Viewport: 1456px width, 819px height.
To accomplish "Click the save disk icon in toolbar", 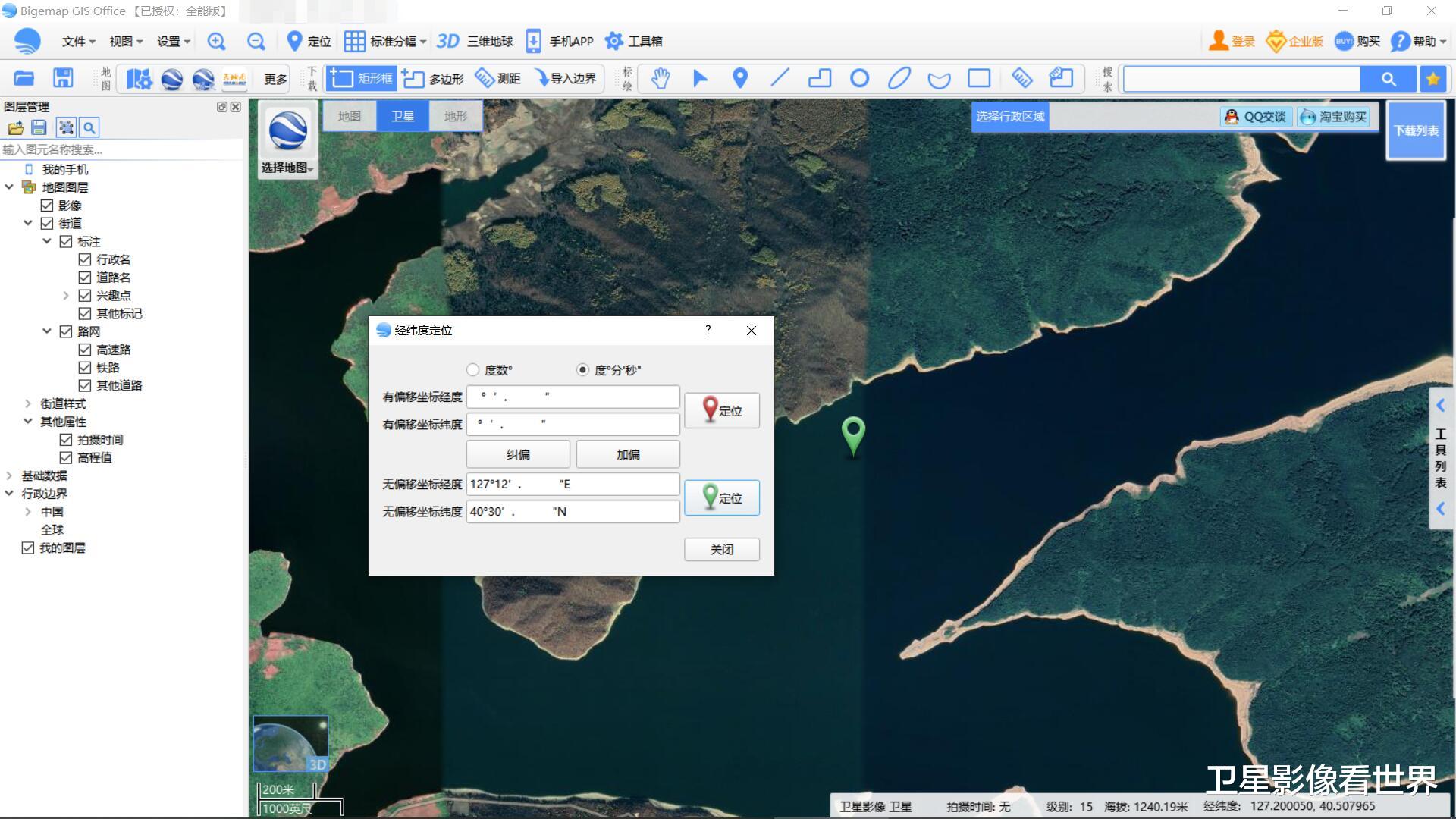I will click(x=63, y=78).
